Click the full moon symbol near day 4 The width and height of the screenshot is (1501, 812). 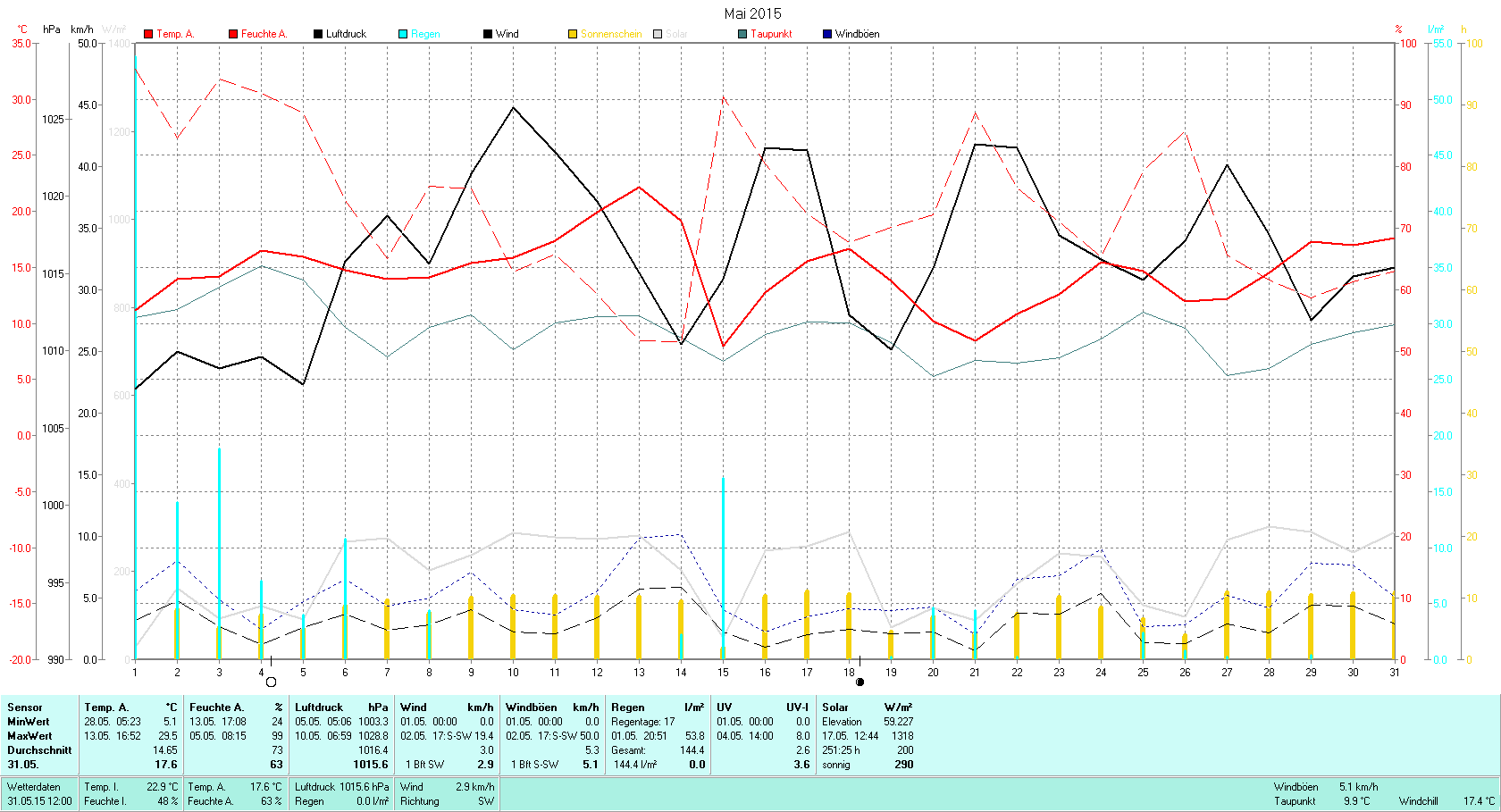tap(272, 682)
